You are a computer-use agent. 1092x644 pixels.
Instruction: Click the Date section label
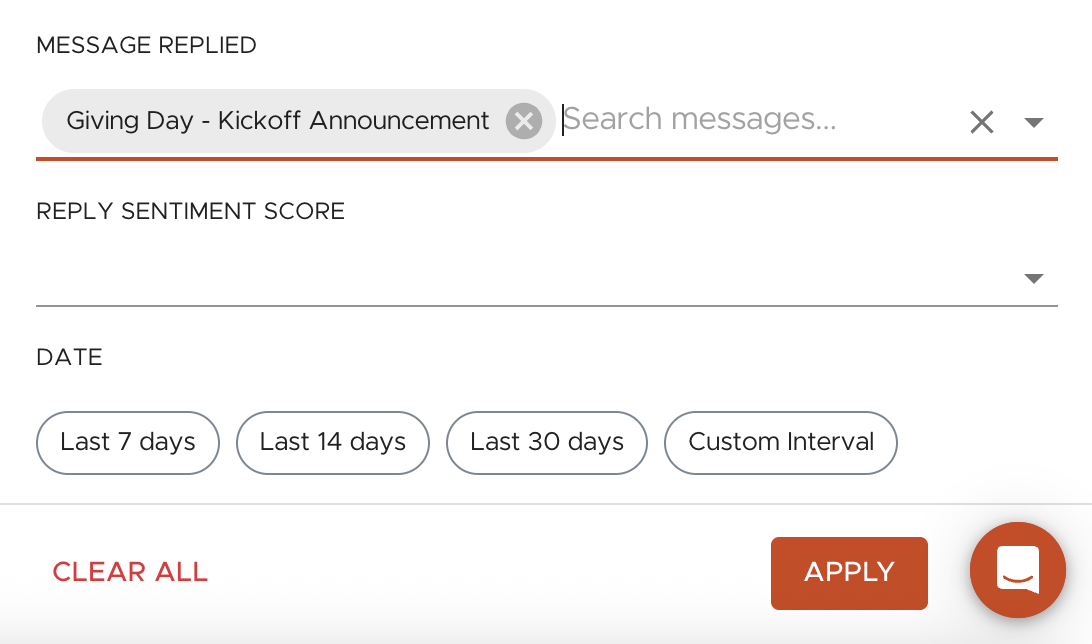coord(69,357)
